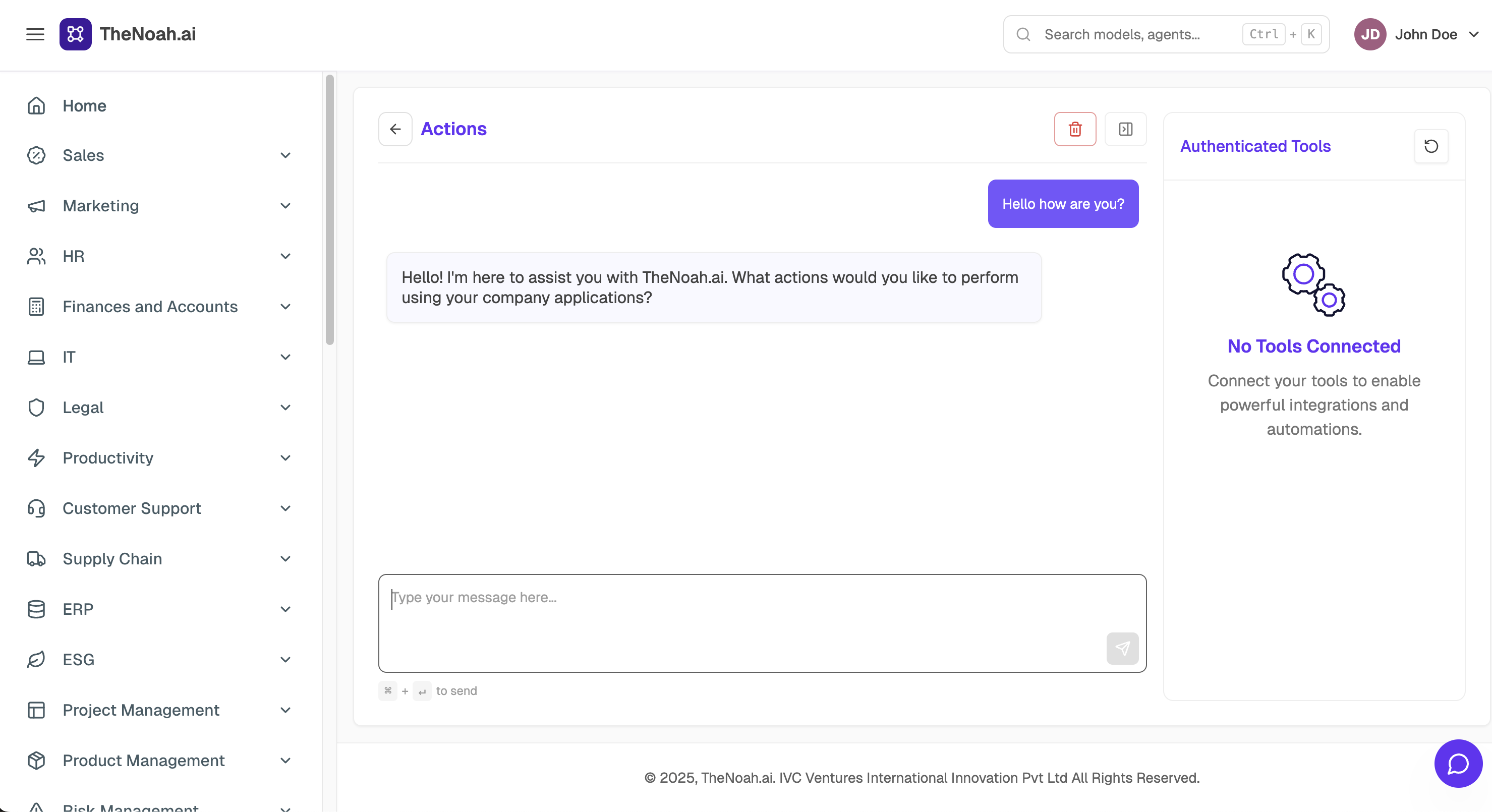This screenshot has width=1492, height=812.
Task: Click the copyright footer text
Action: point(922,778)
